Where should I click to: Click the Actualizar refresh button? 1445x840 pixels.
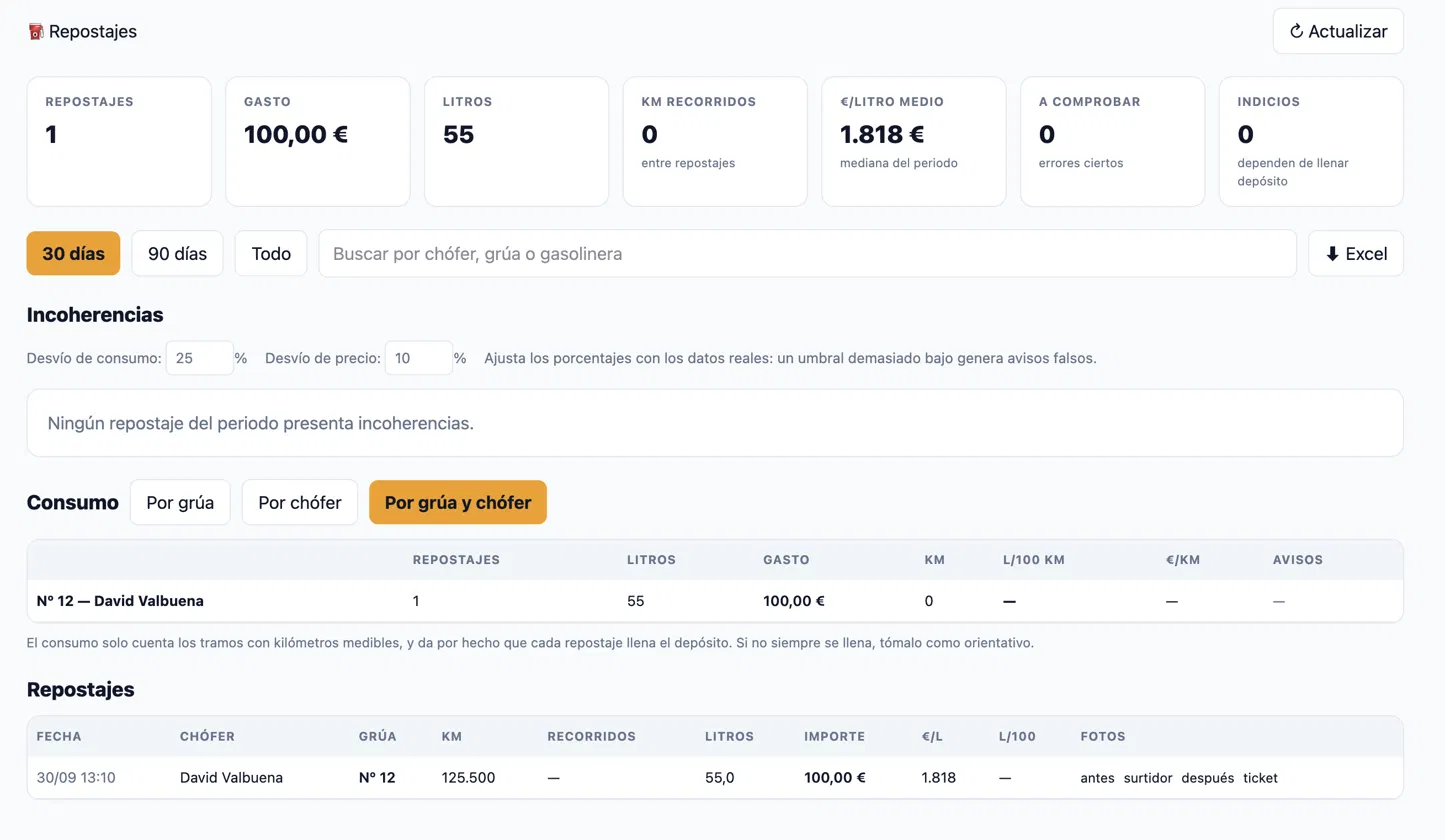1338,31
